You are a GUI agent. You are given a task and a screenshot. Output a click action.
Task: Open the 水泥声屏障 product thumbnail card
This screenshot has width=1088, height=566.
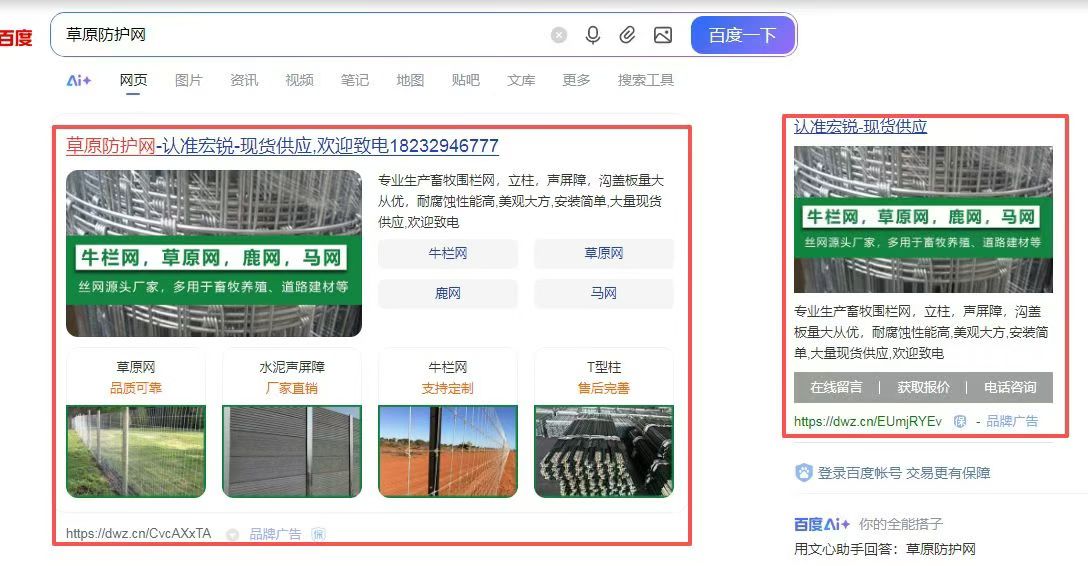click(x=292, y=423)
